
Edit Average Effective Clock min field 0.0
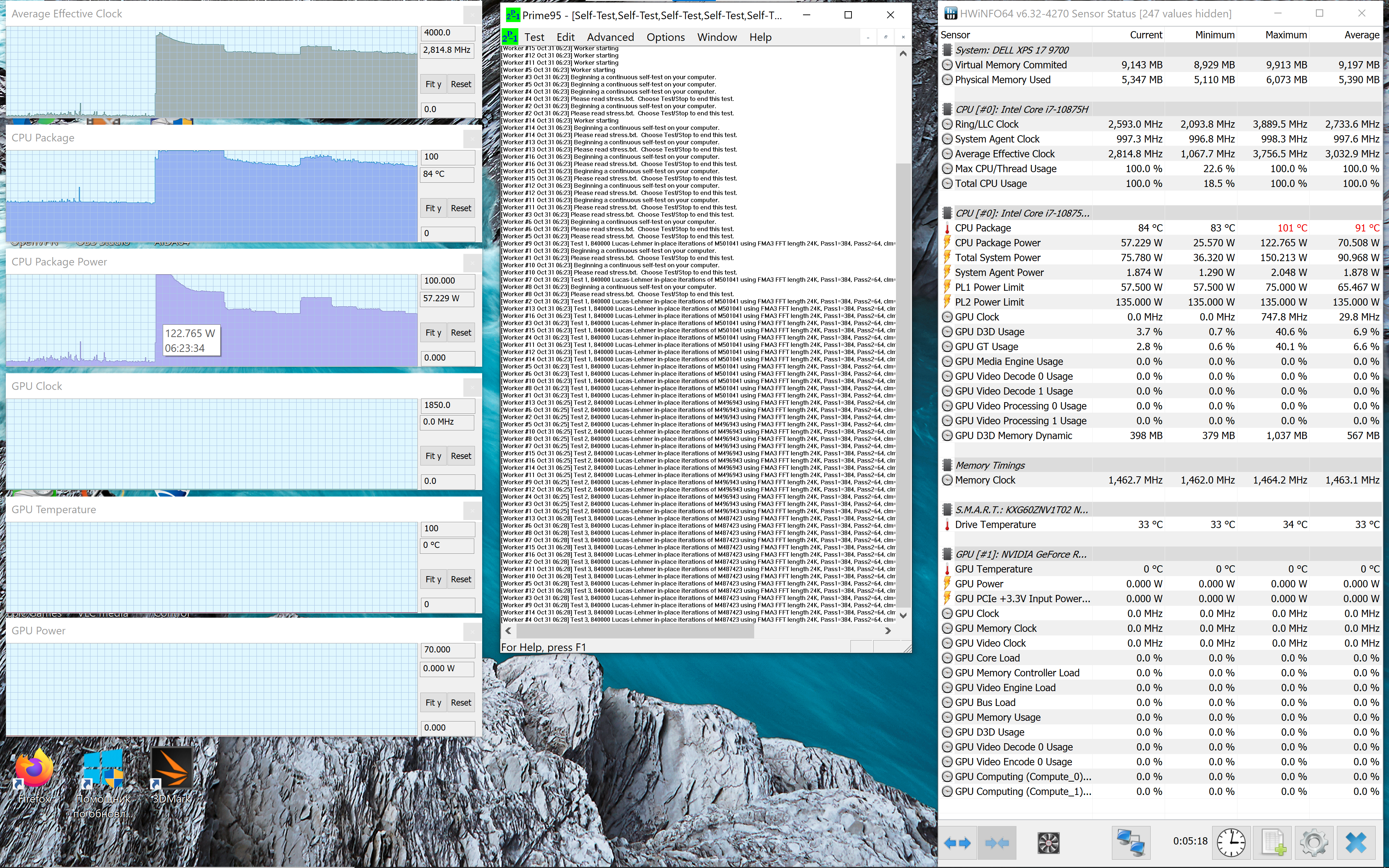coord(448,109)
